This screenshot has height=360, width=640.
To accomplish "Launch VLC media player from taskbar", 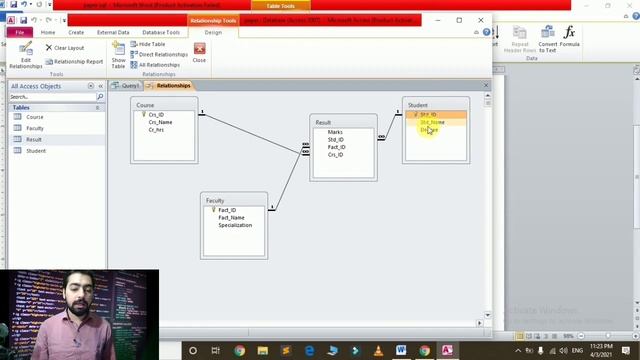I will pos(378,351).
